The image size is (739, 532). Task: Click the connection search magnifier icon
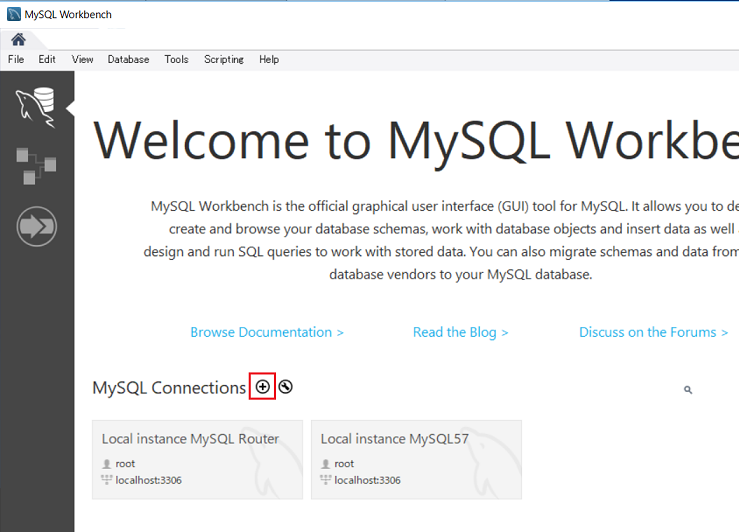688,390
